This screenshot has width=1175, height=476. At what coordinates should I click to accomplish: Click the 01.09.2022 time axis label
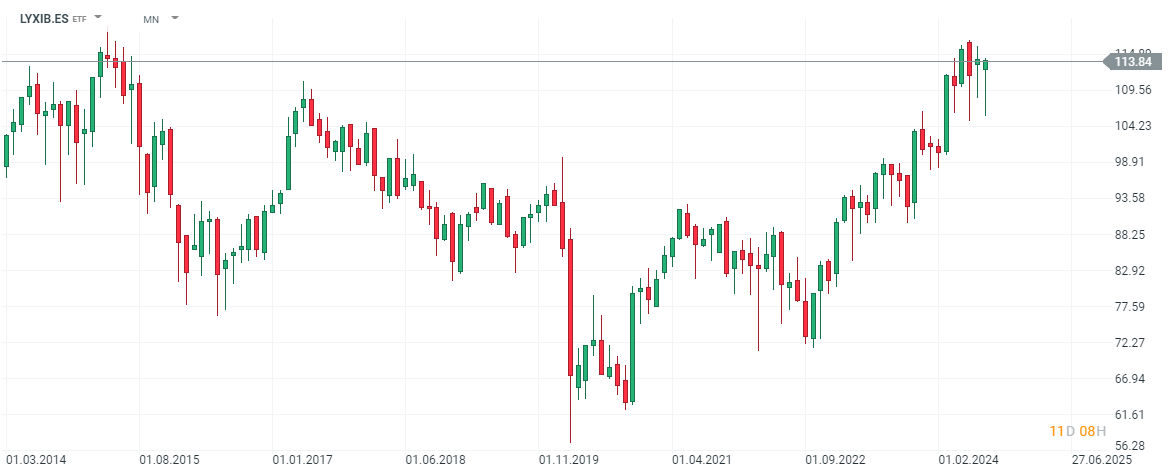tap(834, 460)
